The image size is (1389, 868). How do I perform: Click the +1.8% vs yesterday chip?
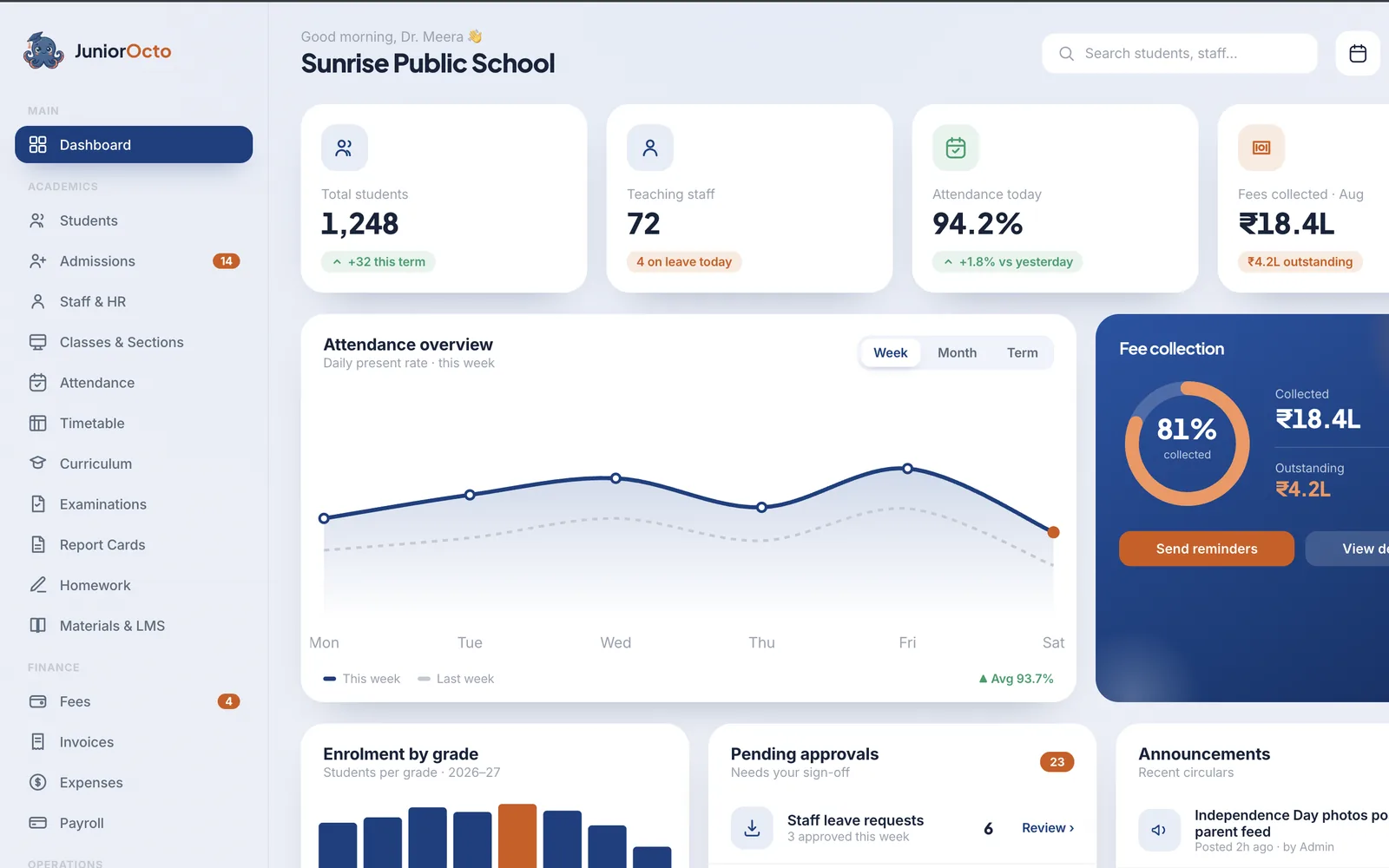tap(1007, 261)
